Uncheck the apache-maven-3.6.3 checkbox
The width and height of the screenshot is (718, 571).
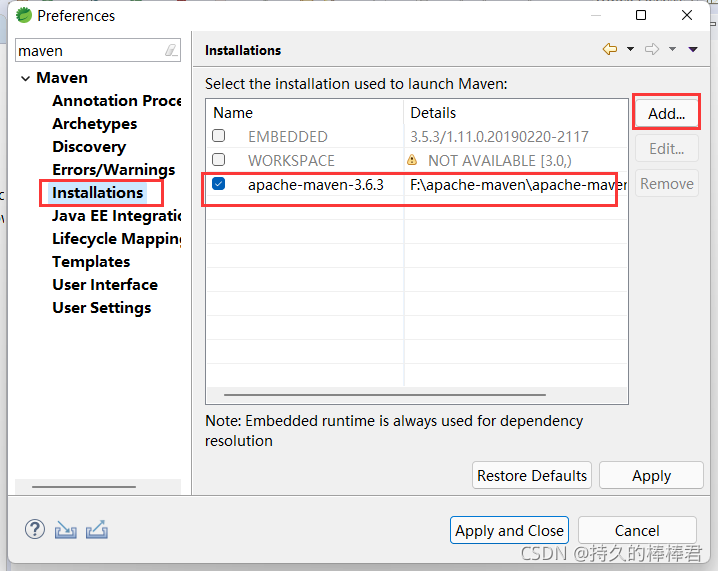[219, 184]
